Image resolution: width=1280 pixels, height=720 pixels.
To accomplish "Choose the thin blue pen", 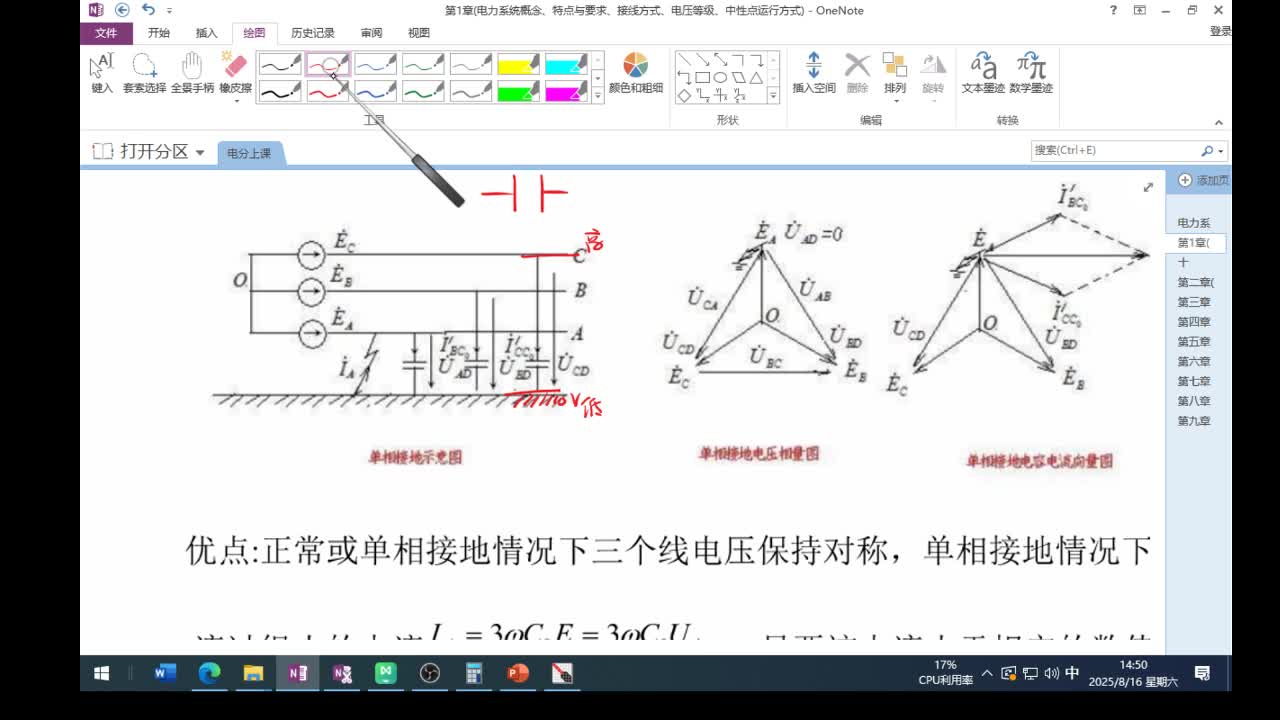I will [x=376, y=65].
